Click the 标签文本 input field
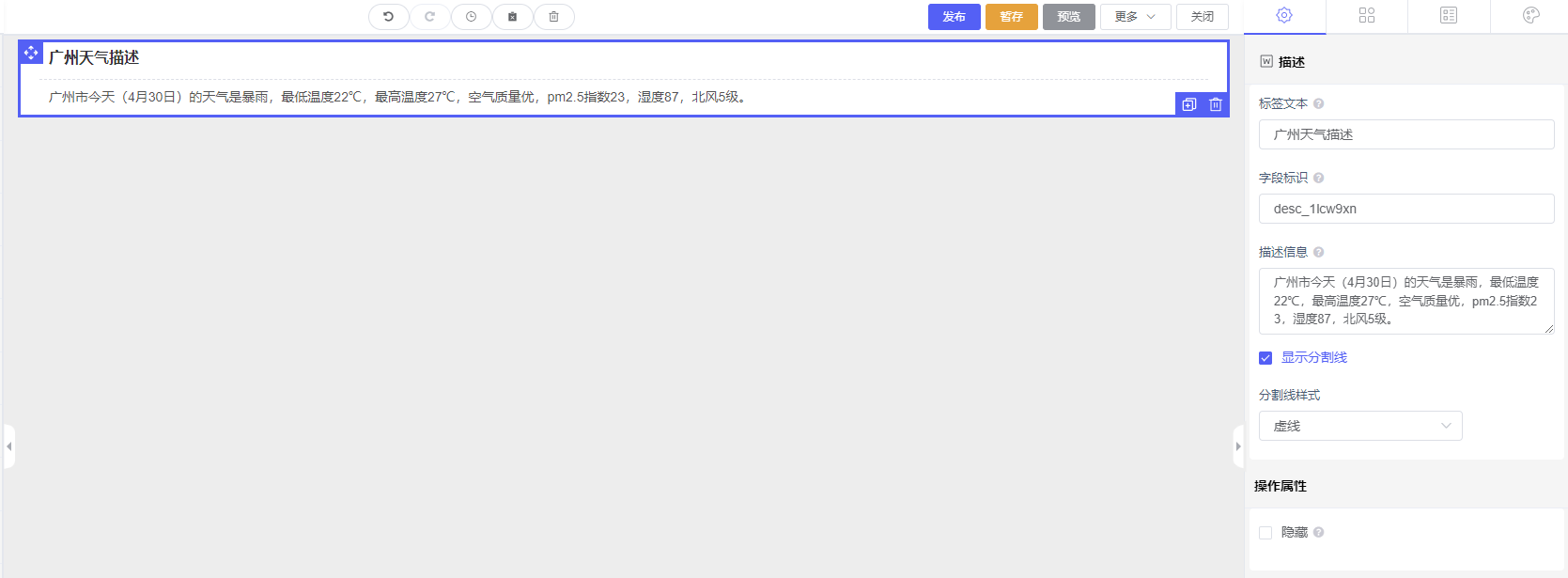1568x578 pixels. [1405, 134]
